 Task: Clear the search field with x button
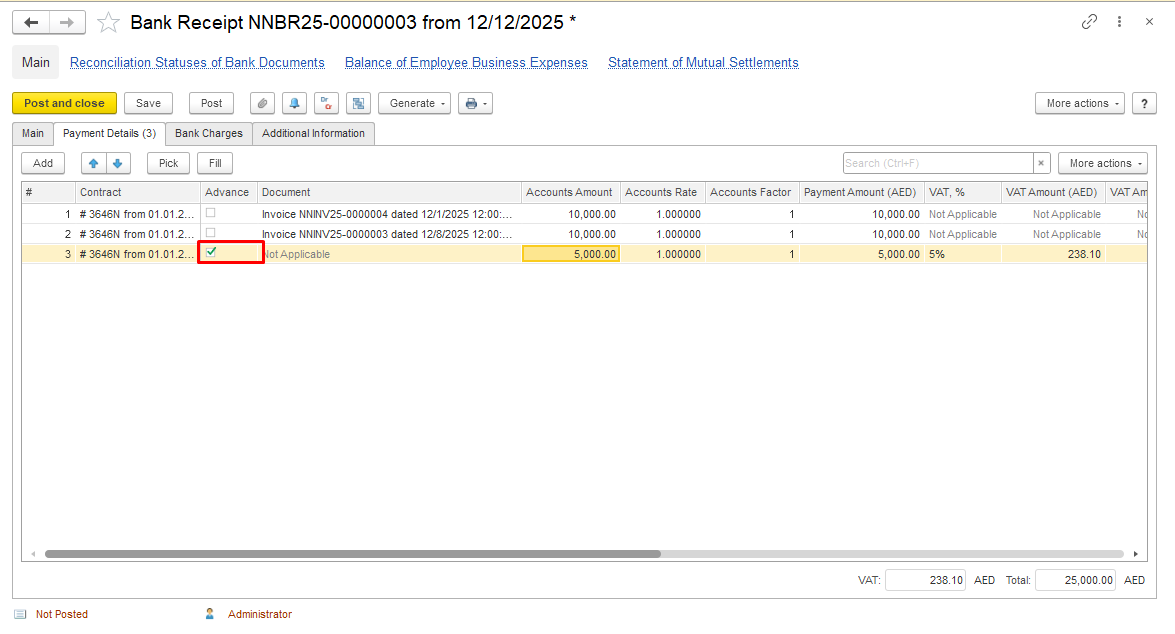tap(1041, 163)
